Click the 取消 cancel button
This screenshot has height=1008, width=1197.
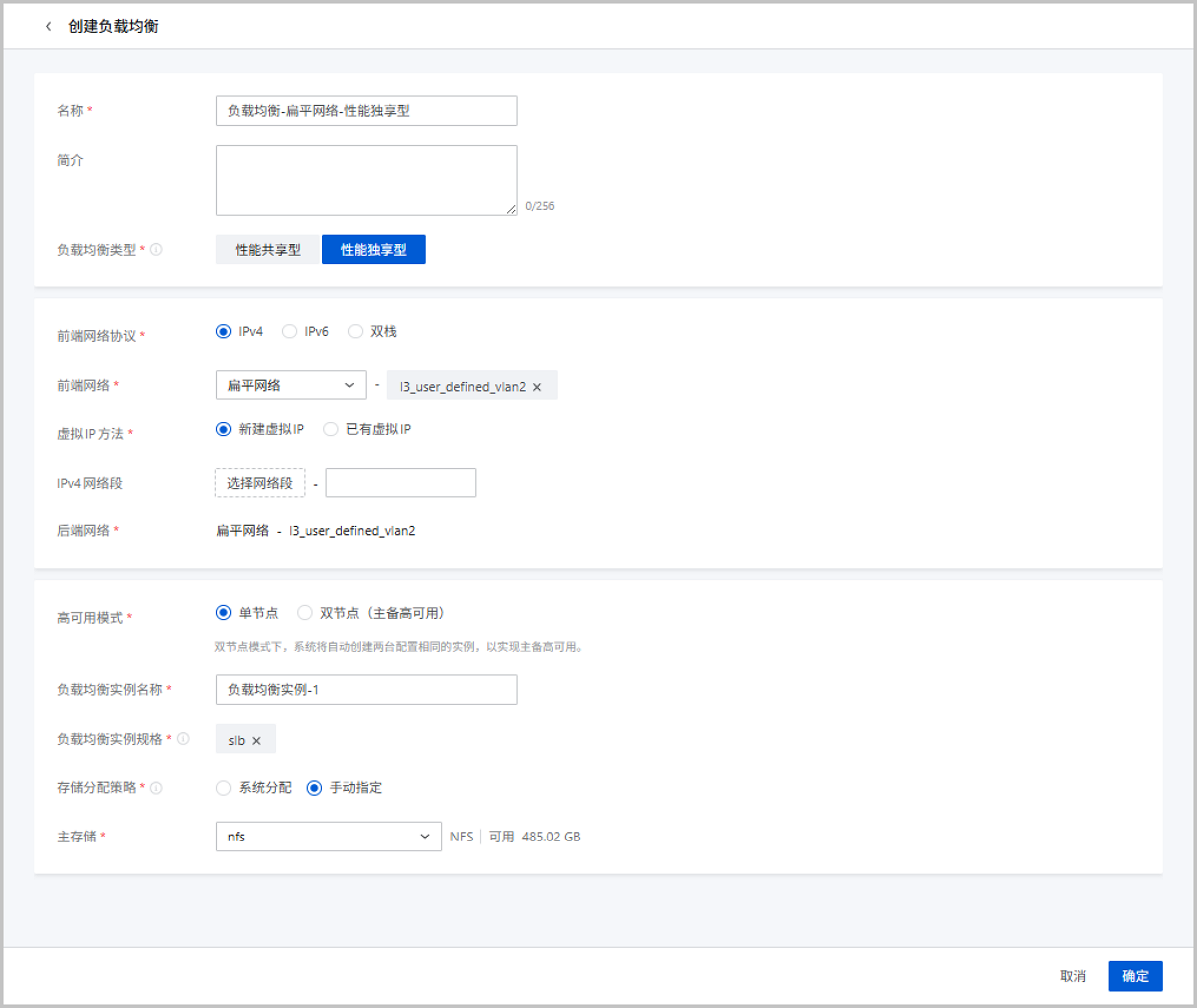1073,976
